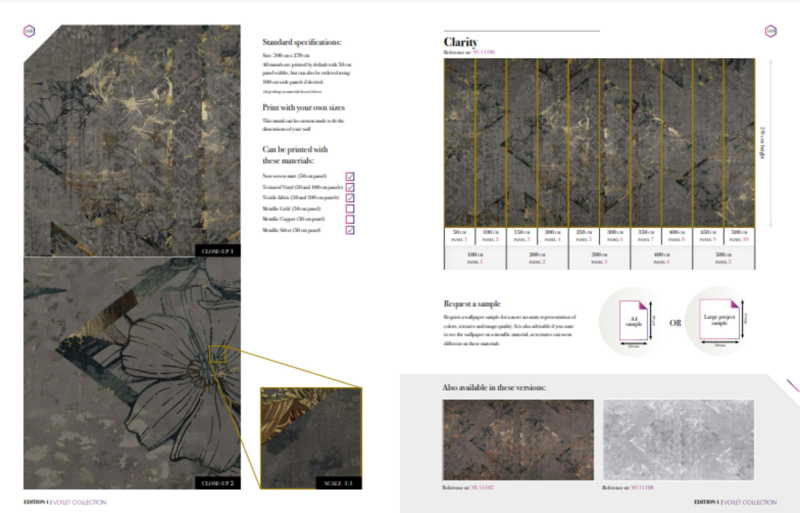800x513 pixels.
Task: Click the "Also available in these versions:" heading
Action: click(494, 387)
